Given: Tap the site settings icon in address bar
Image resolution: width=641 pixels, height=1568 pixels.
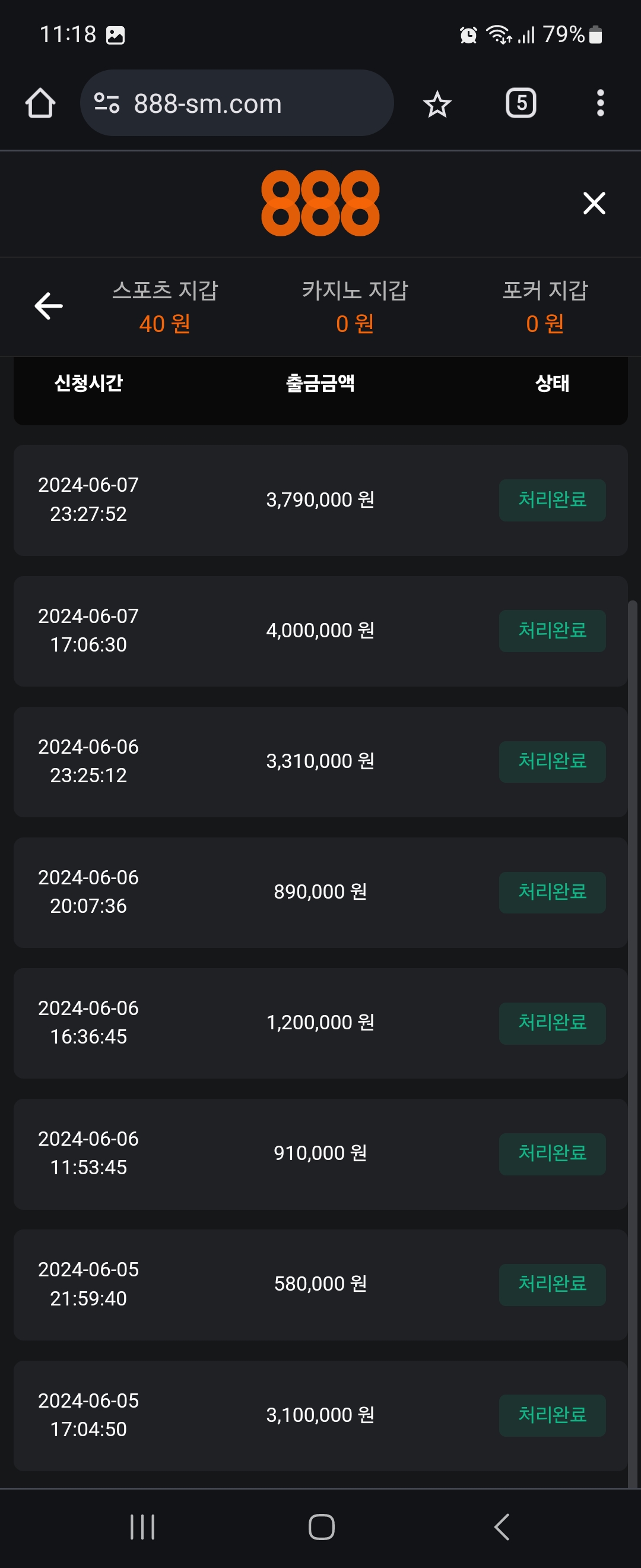Looking at the screenshot, I should (x=107, y=103).
